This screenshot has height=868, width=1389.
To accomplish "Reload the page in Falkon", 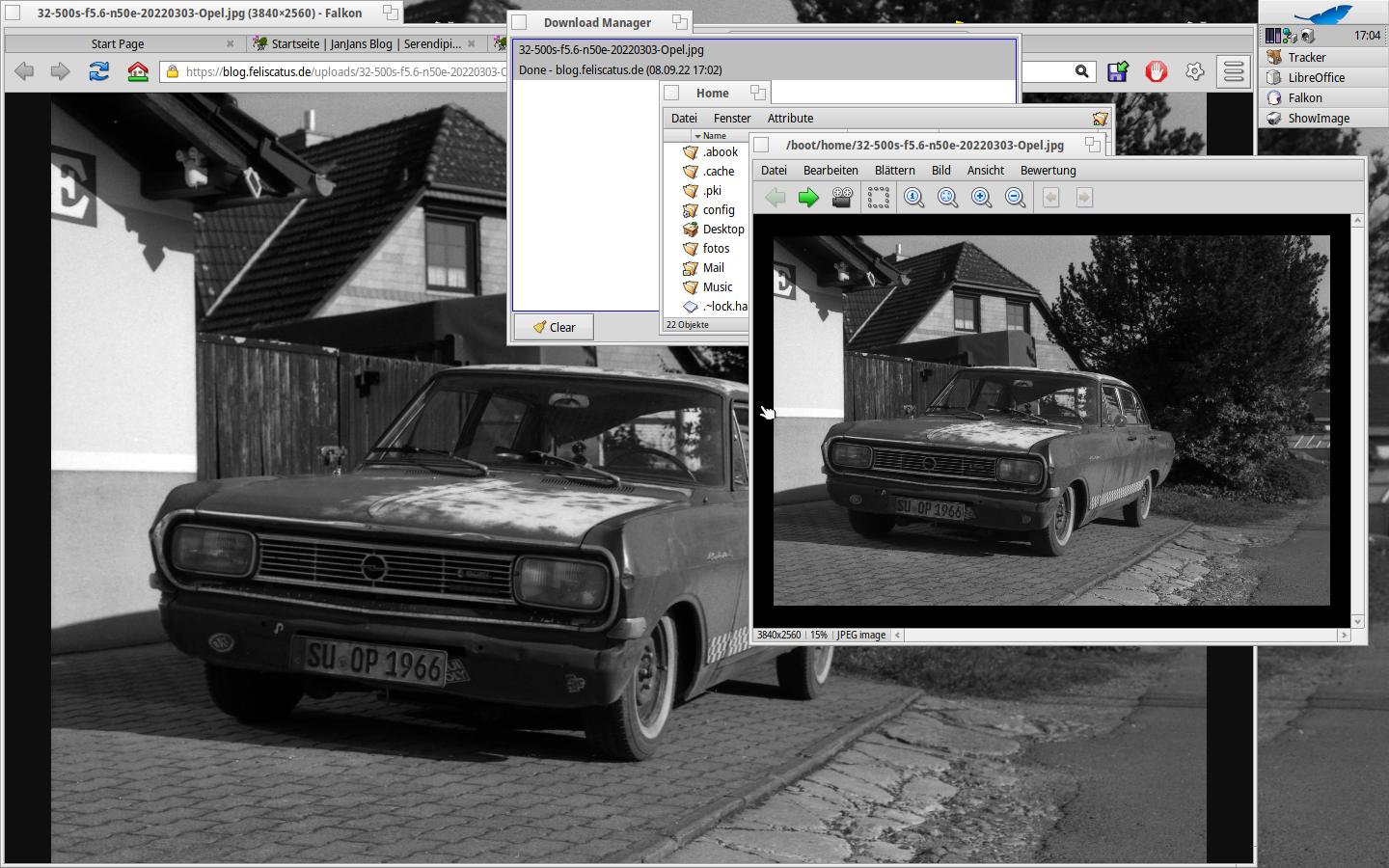I will (98, 71).
